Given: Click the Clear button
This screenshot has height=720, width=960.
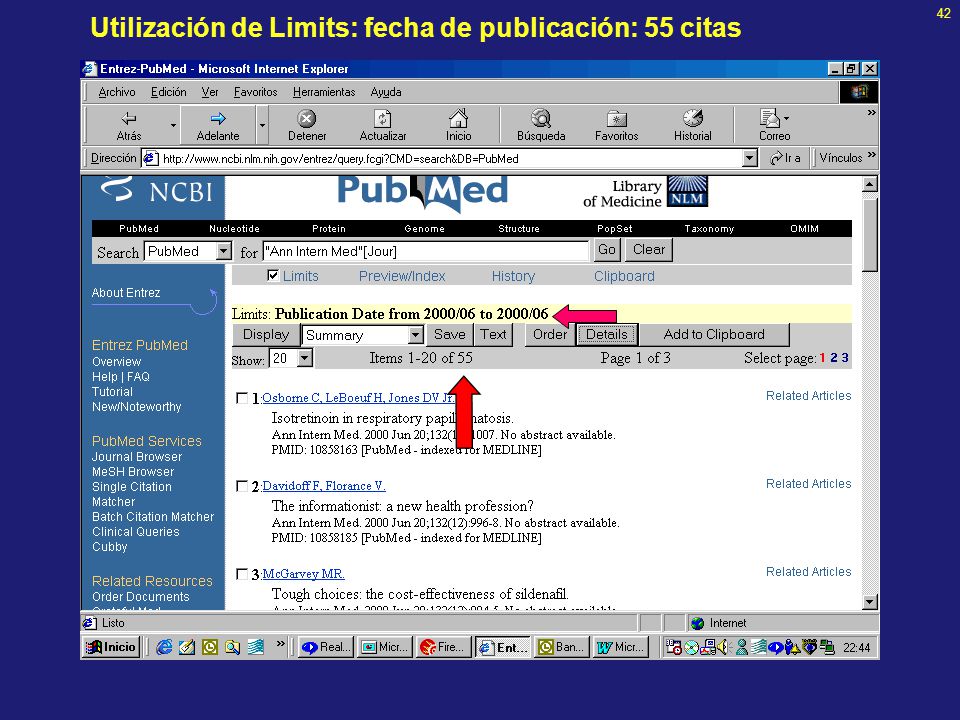Looking at the screenshot, I should click(x=648, y=250).
